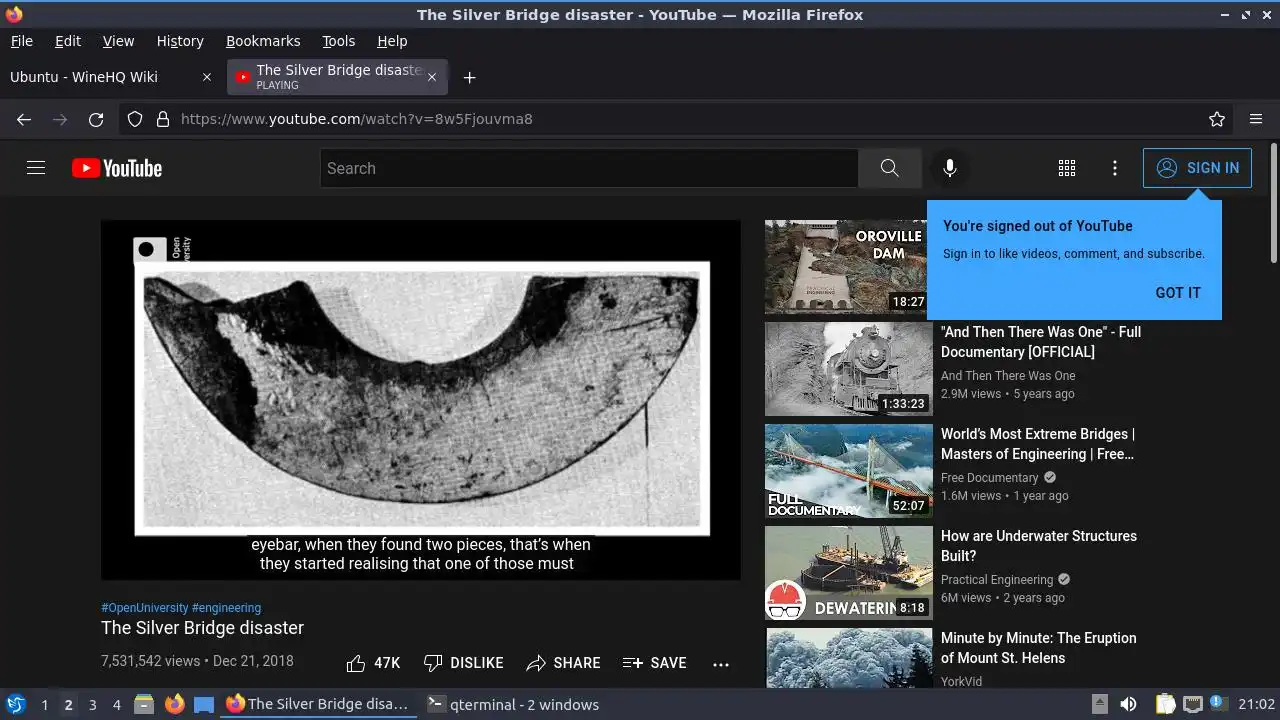Open How are Underwater Structures Built video
Image resolution: width=1280 pixels, height=720 pixels.
[x=1039, y=546]
